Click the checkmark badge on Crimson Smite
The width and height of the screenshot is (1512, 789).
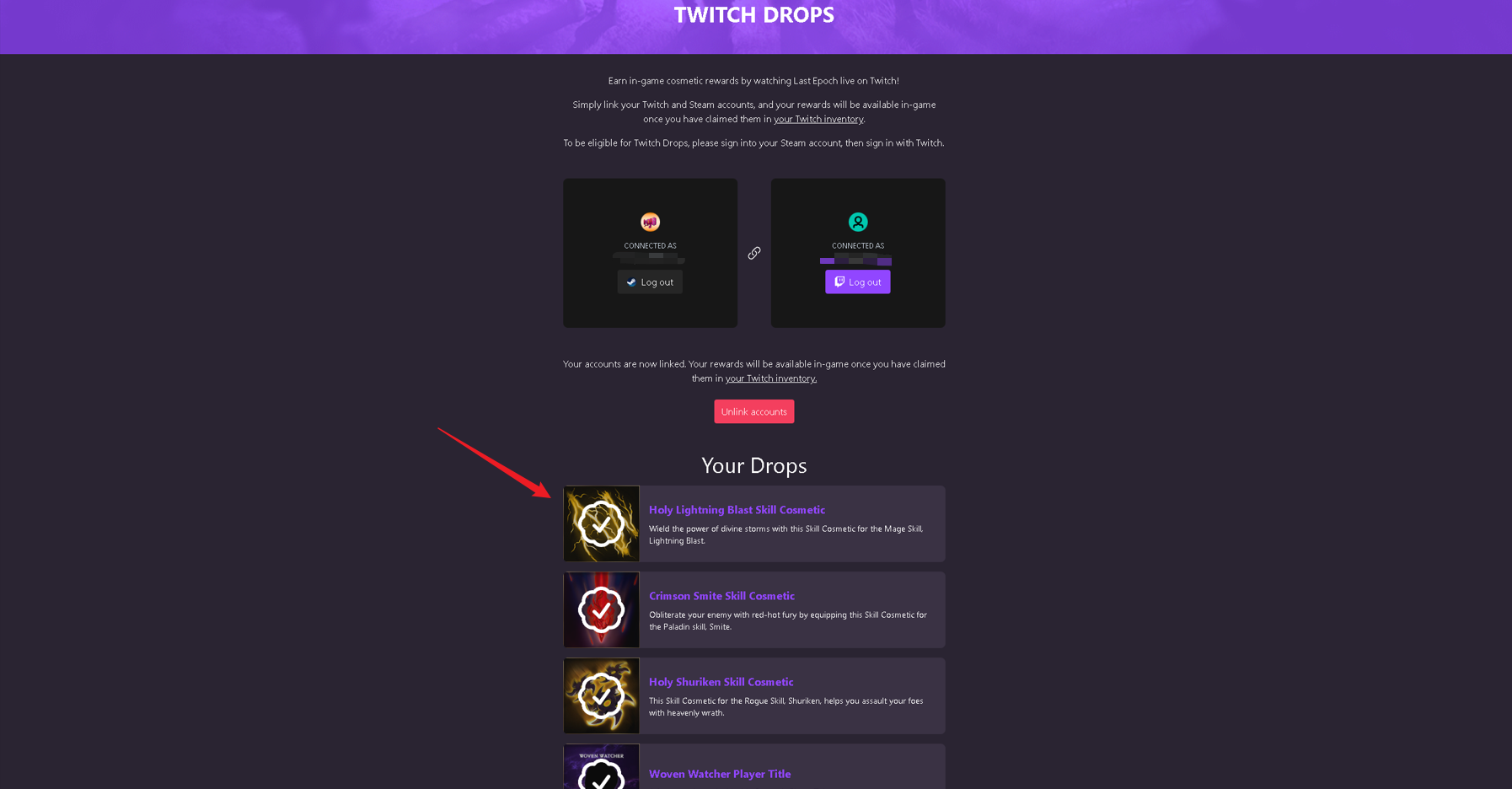point(601,610)
